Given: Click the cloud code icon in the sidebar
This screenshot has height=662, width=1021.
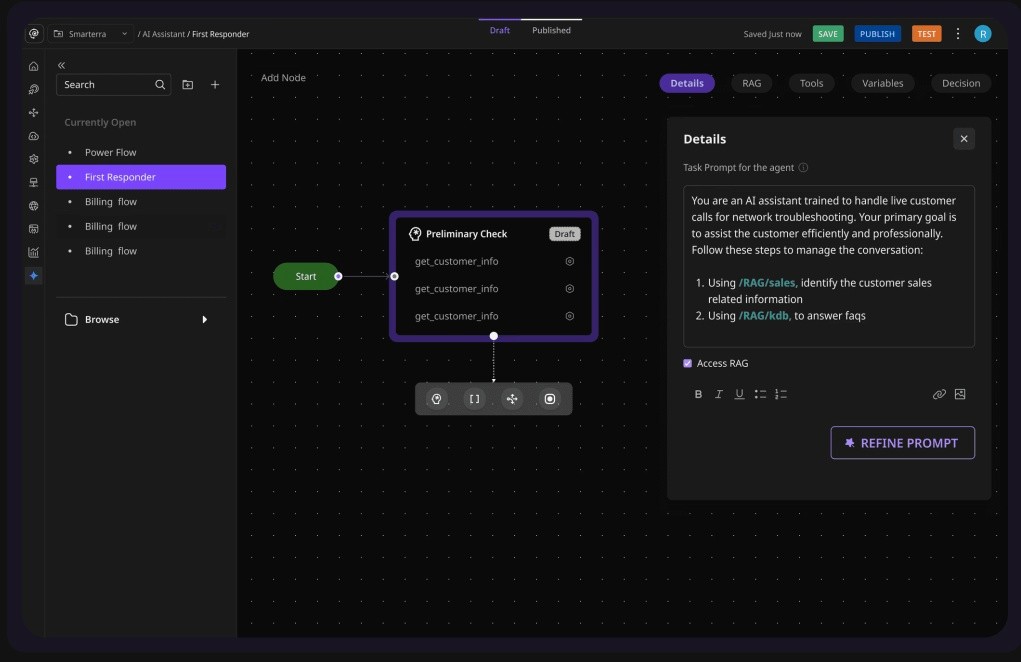Looking at the screenshot, I should (34, 136).
